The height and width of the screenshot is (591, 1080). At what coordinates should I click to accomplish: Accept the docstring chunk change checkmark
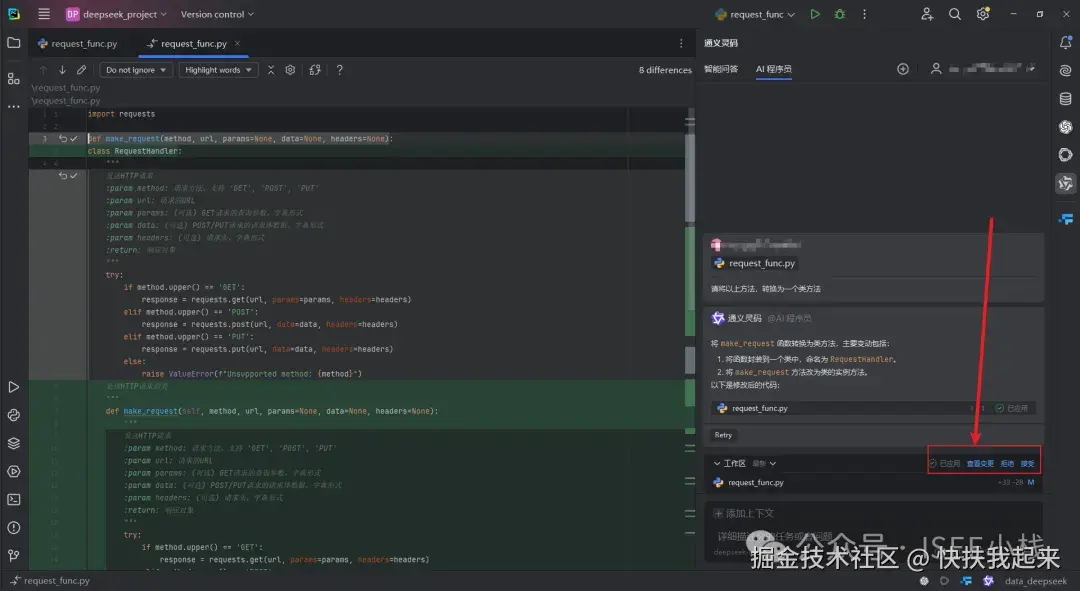point(74,176)
